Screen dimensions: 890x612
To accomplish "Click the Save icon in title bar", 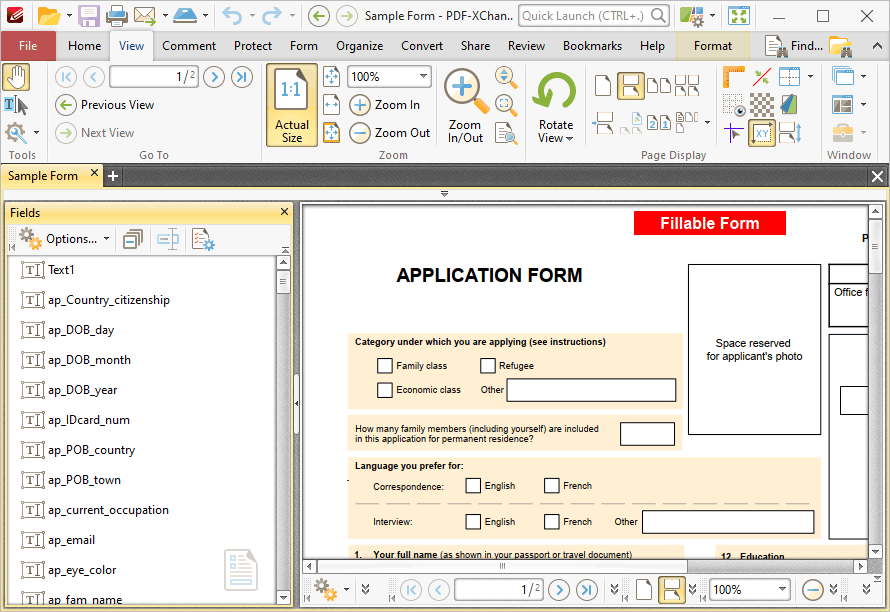I will pos(89,16).
